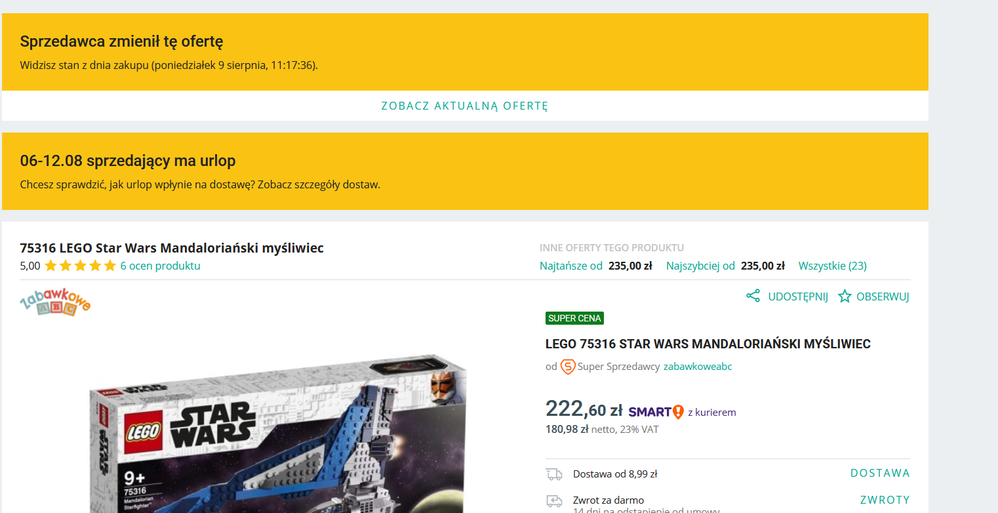This screenshot has width=998, height=513.
Task: Click the free returns box icon
Action: pos(554,501)
